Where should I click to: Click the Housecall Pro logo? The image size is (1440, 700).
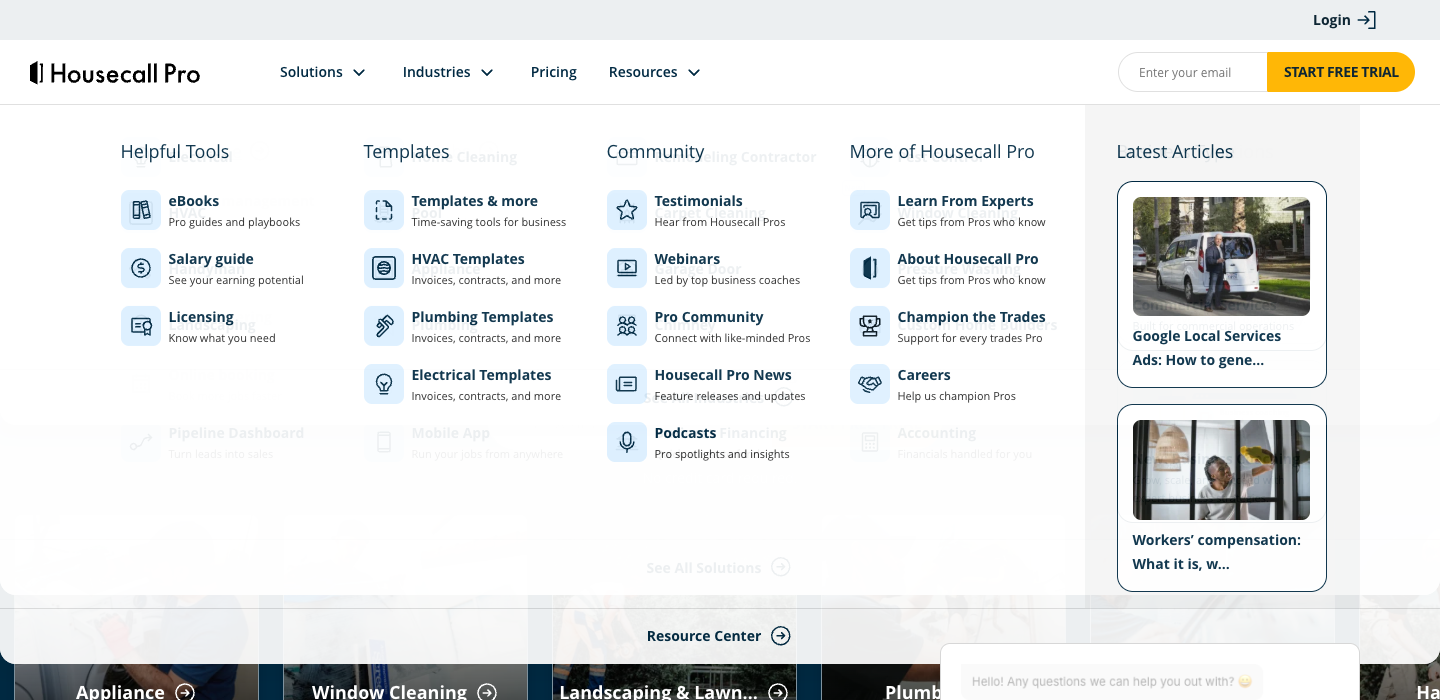point(115,72)
